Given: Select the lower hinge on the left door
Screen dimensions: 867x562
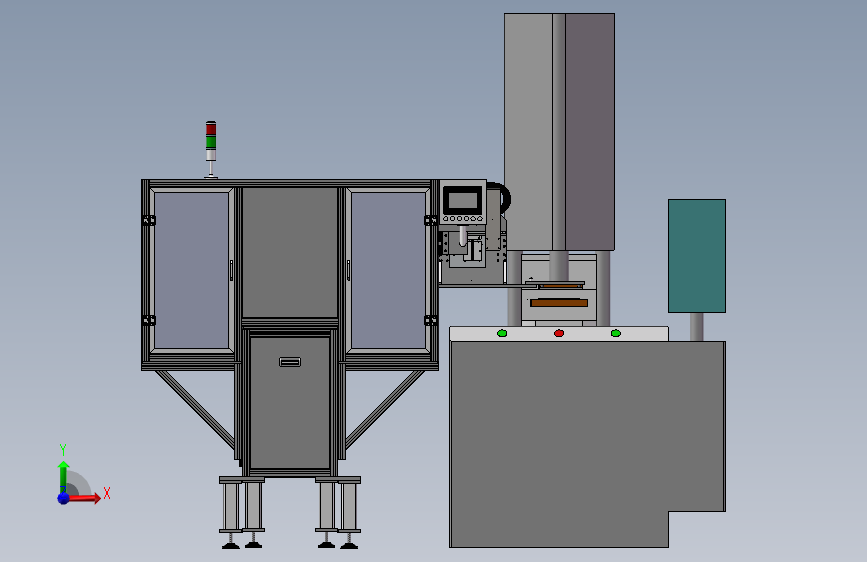Looking at the screenshot, I should (149, 320).
